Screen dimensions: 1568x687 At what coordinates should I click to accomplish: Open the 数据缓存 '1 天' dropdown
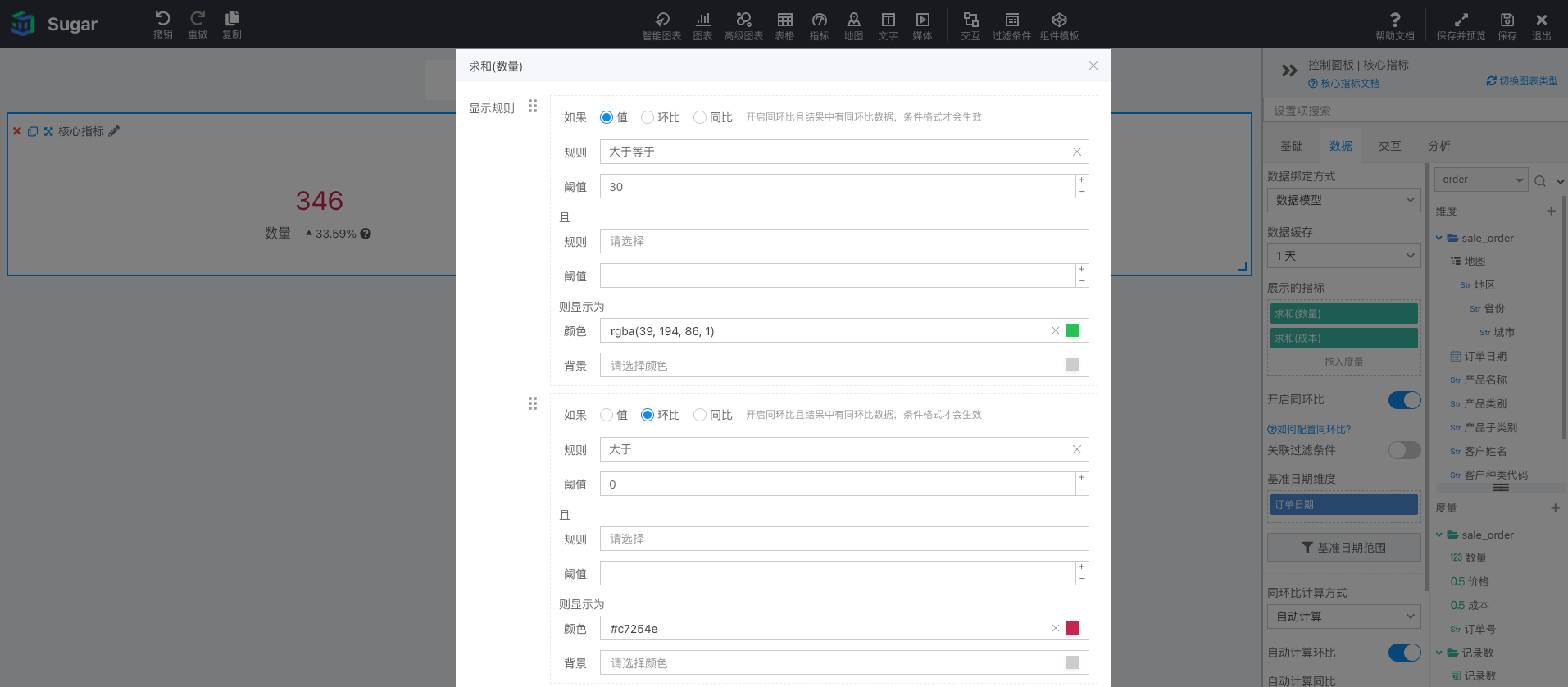[x=1343, y=256]
